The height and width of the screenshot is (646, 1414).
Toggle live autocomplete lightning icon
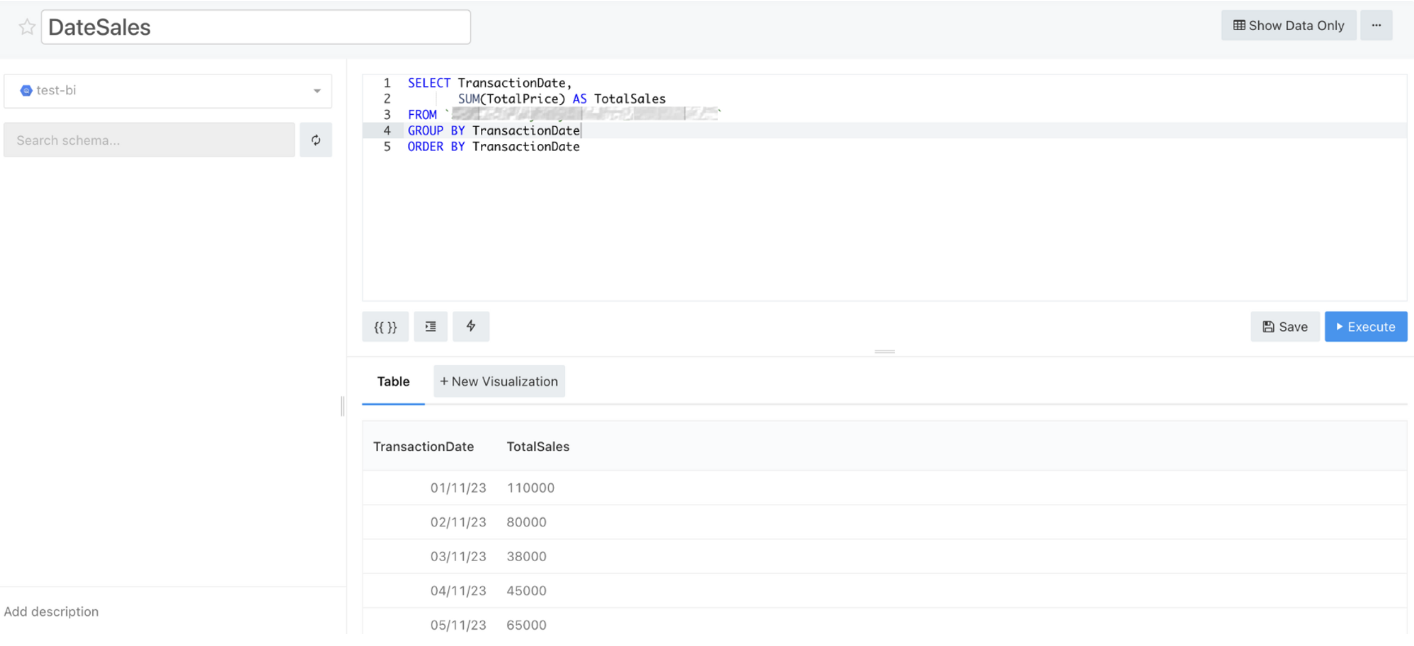click(471, 327)
